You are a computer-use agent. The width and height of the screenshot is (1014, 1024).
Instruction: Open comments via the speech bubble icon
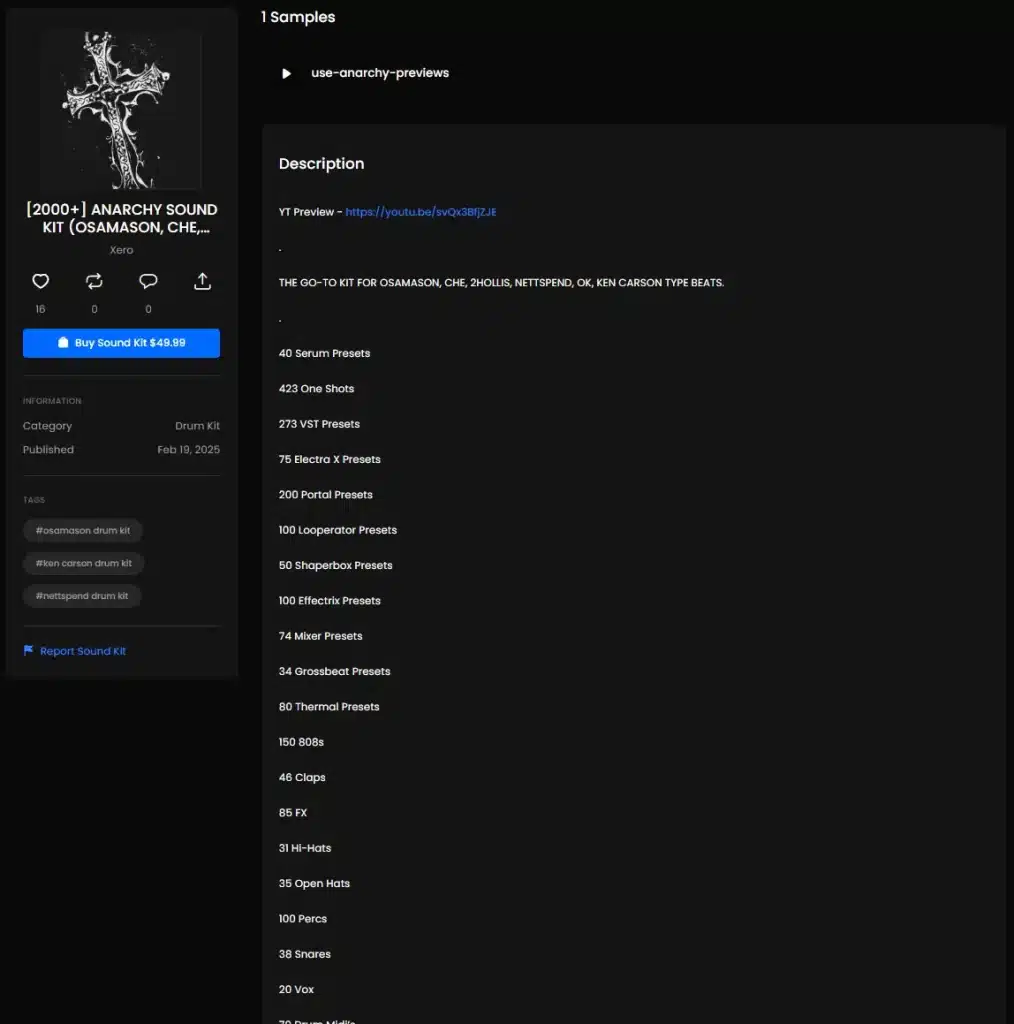click(148, 282)
